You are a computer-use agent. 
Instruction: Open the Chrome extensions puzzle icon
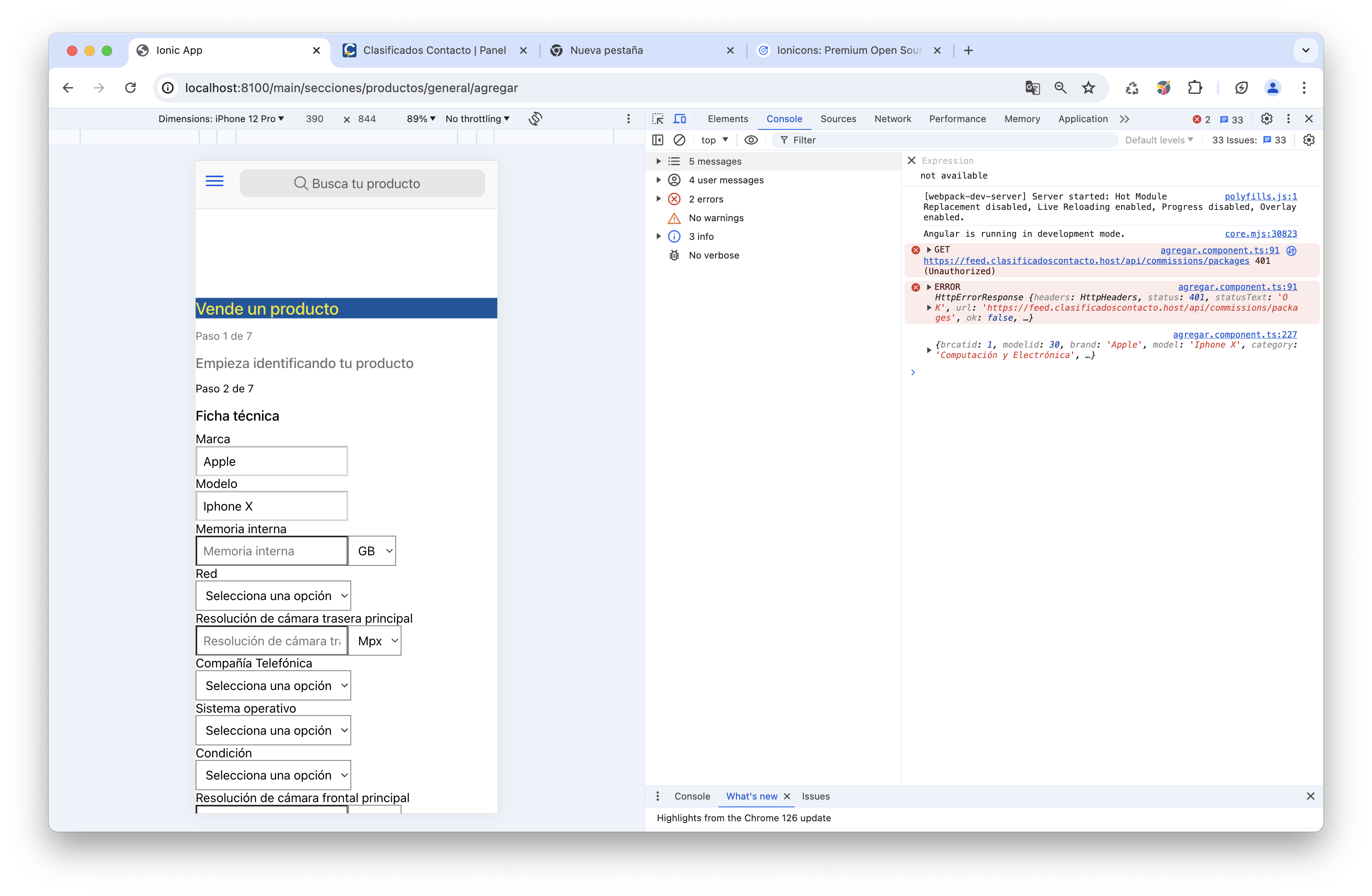(1195, 88)
